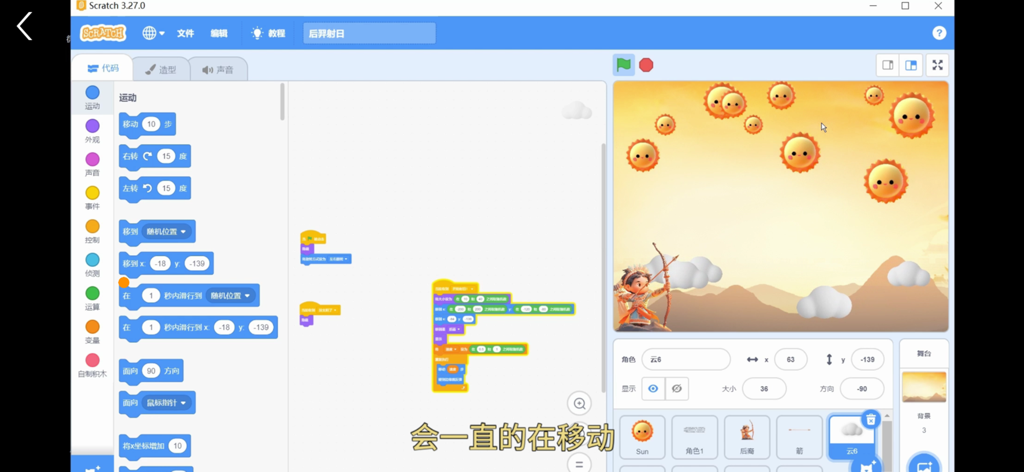Screen dimensions: 1024x472
Task: Select the 运动 motion category
Action: point(93,97)
